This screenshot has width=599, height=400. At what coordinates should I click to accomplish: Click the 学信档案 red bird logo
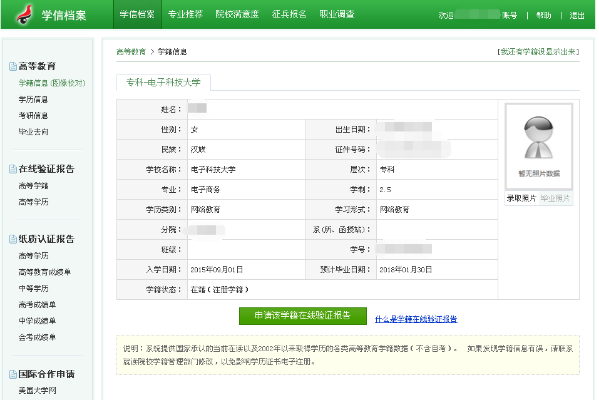25,15
